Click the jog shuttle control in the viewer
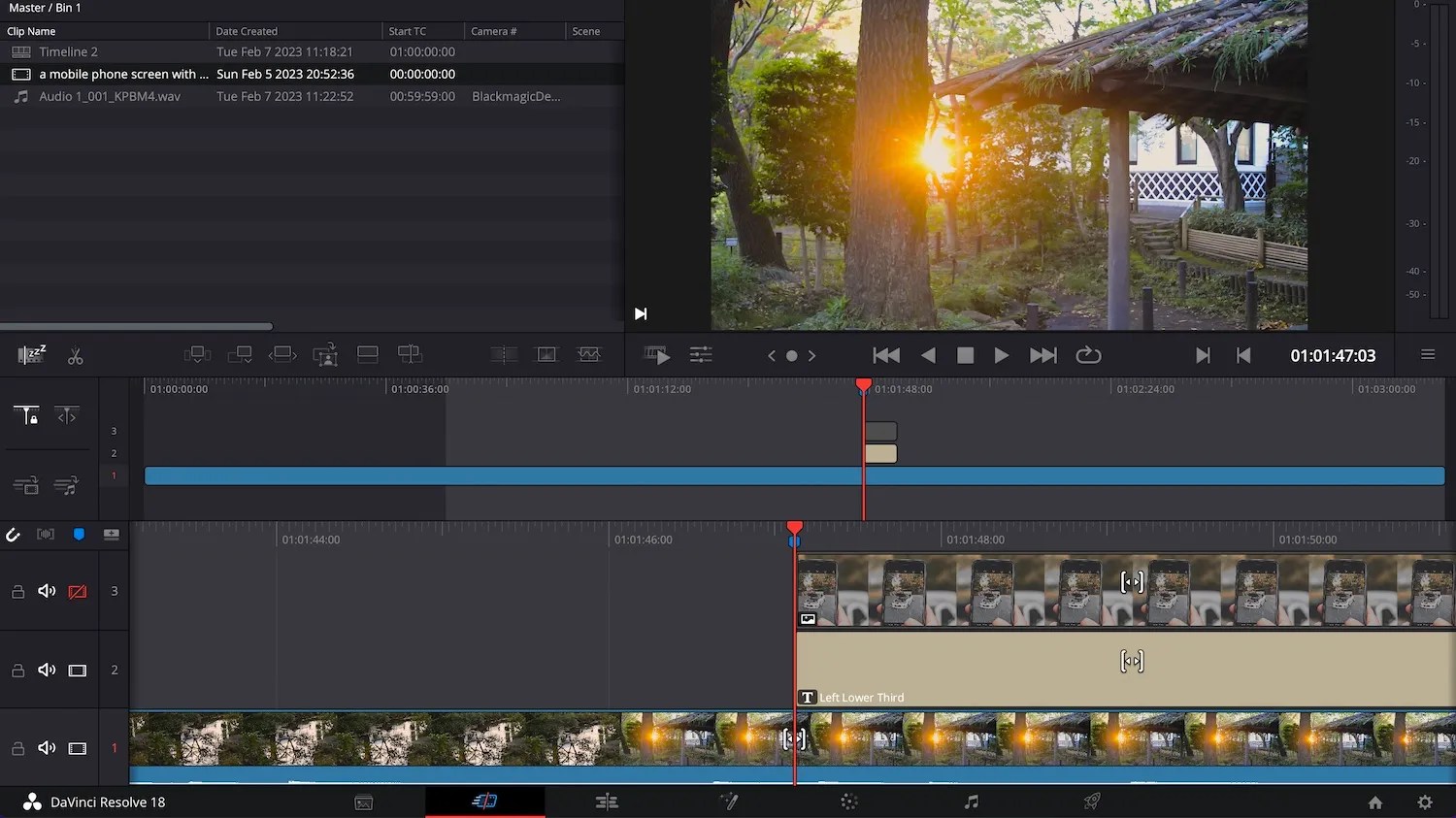 (x=791, y=355)
